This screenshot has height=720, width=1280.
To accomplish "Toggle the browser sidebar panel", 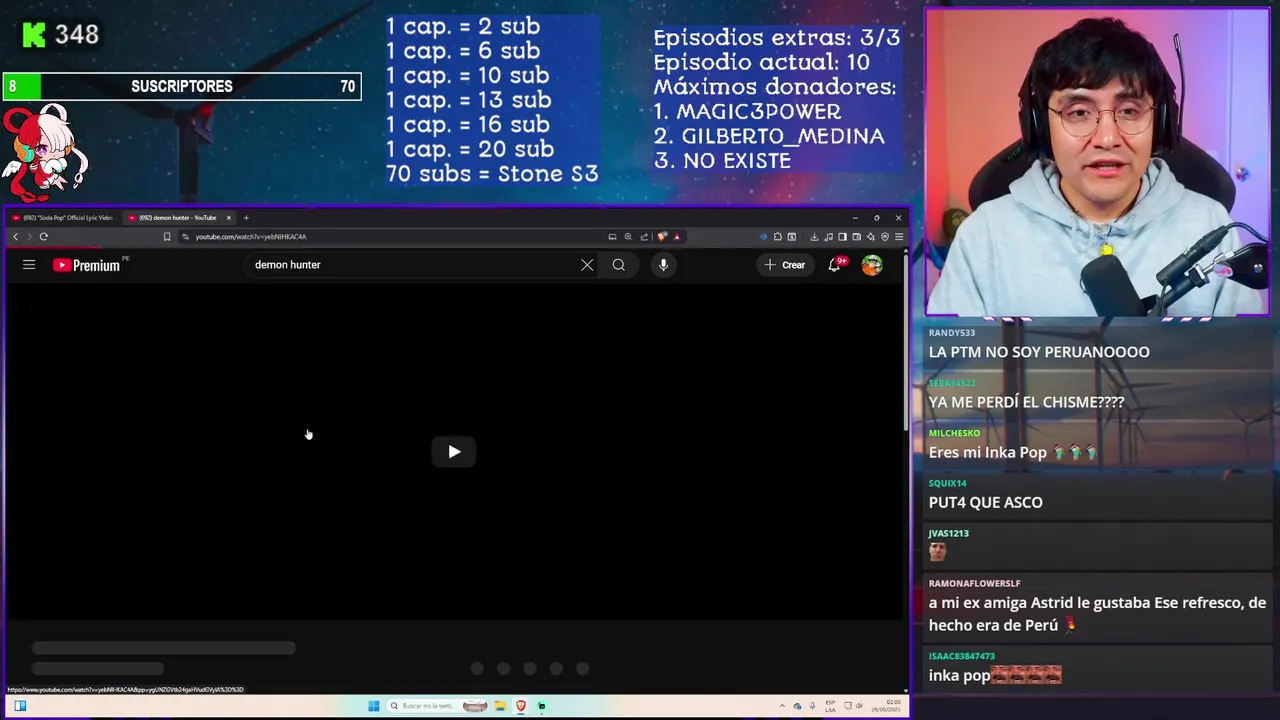I will (x=842, y=237).
